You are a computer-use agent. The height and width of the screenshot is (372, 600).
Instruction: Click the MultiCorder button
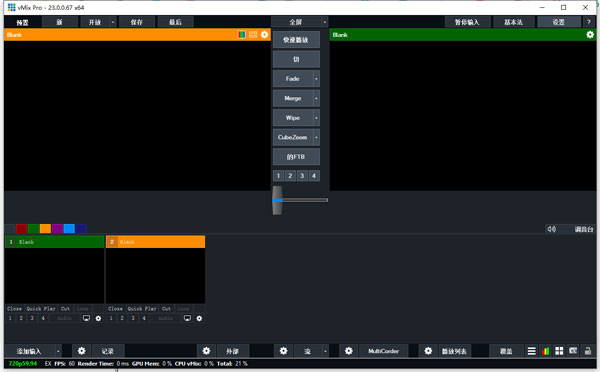pyautogui.click(x=383, y=351)
